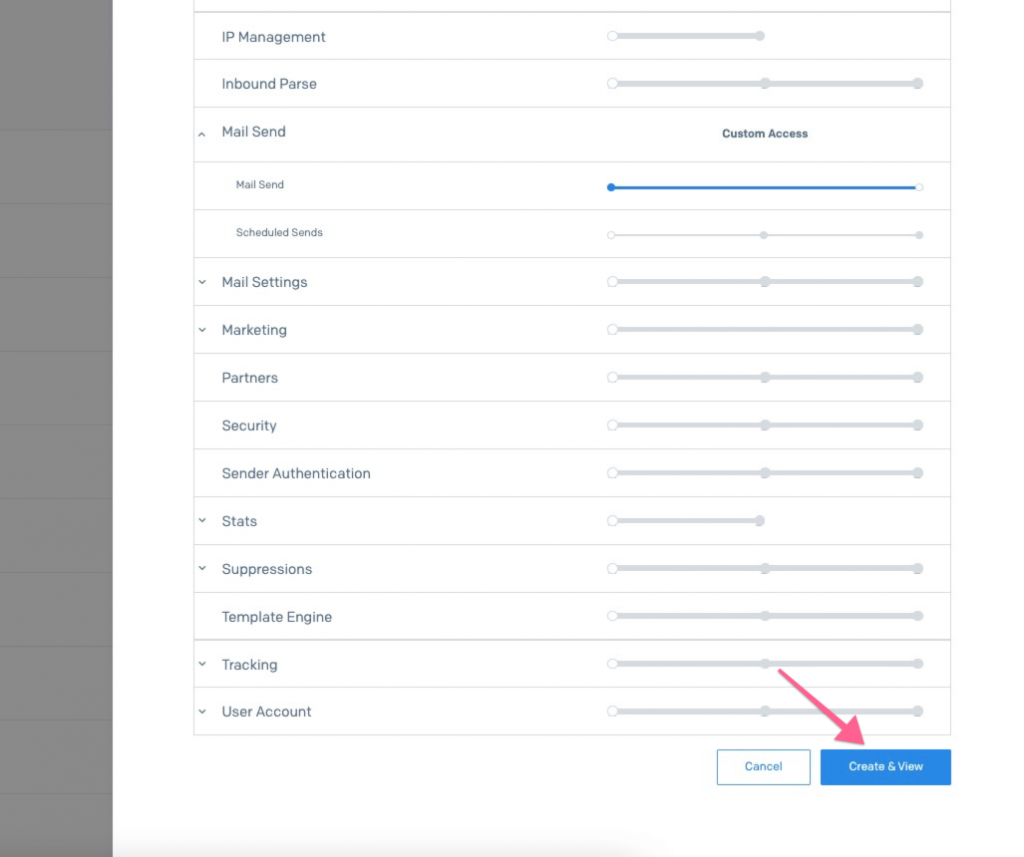Set Sender Authentication slider to full access

tap(918, 474)
